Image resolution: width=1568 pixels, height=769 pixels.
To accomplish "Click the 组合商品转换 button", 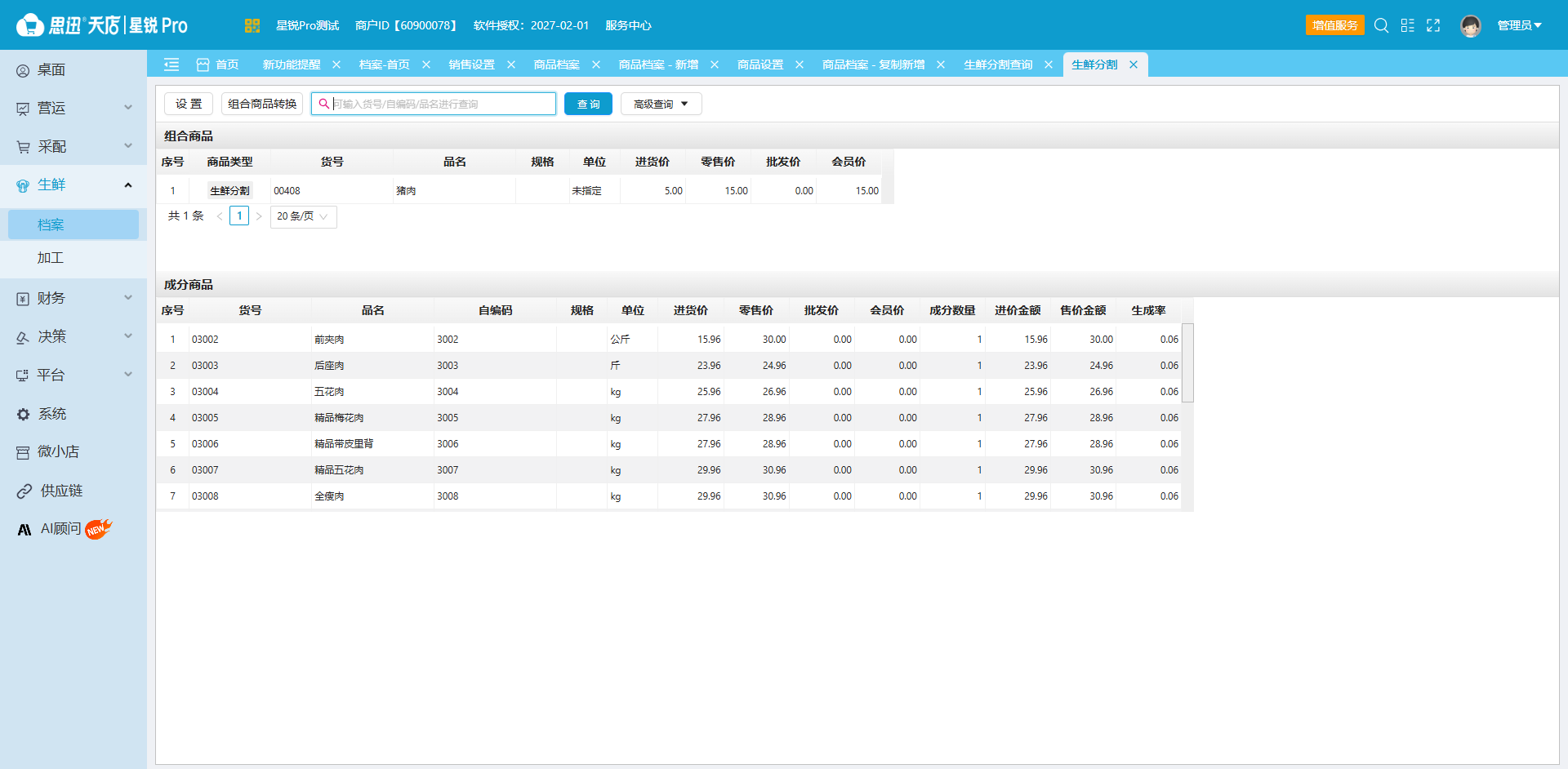I will [x=262, y=104].
